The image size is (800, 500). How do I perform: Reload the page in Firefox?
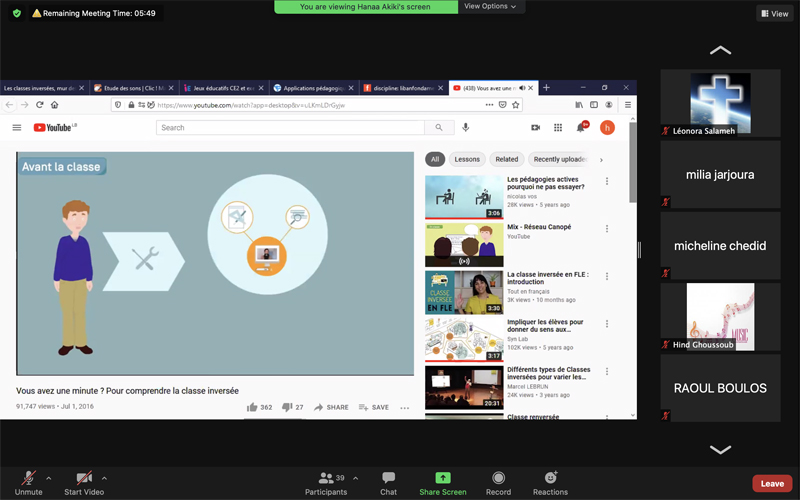click(39, 105)
